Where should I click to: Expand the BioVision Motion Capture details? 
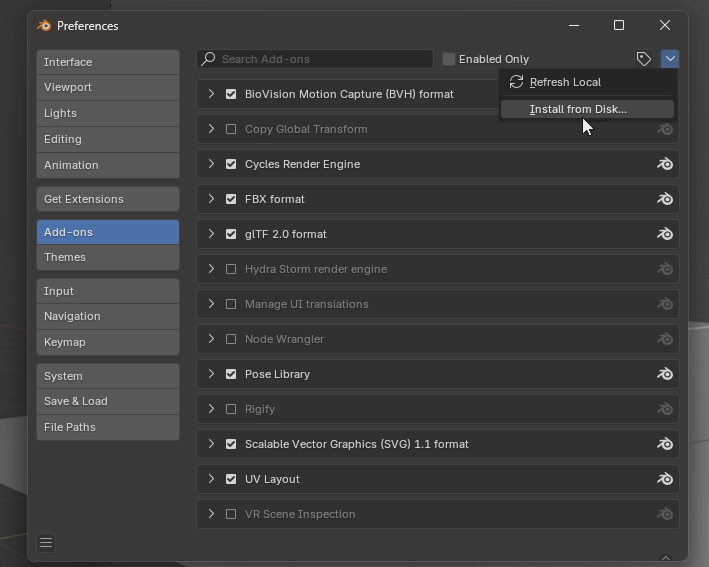tap(211, 94)
